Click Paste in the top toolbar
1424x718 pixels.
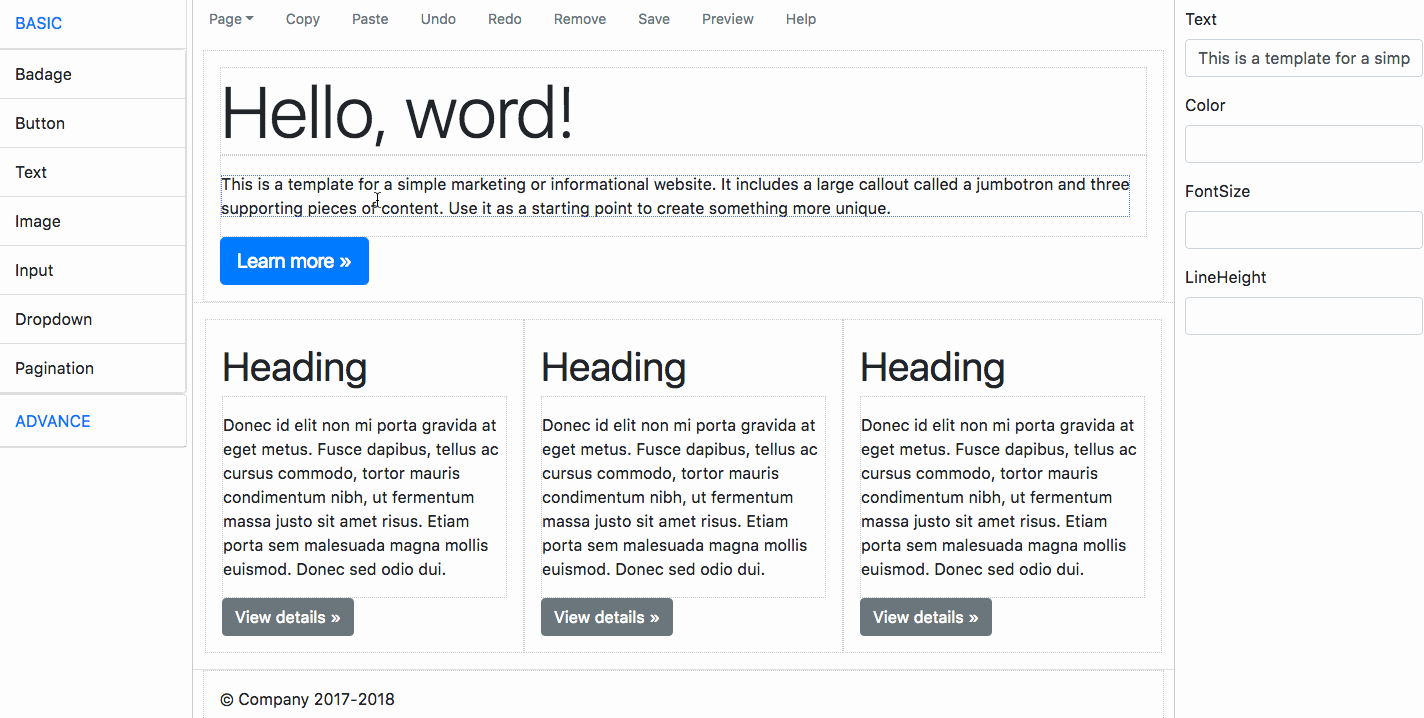point(370,19)
